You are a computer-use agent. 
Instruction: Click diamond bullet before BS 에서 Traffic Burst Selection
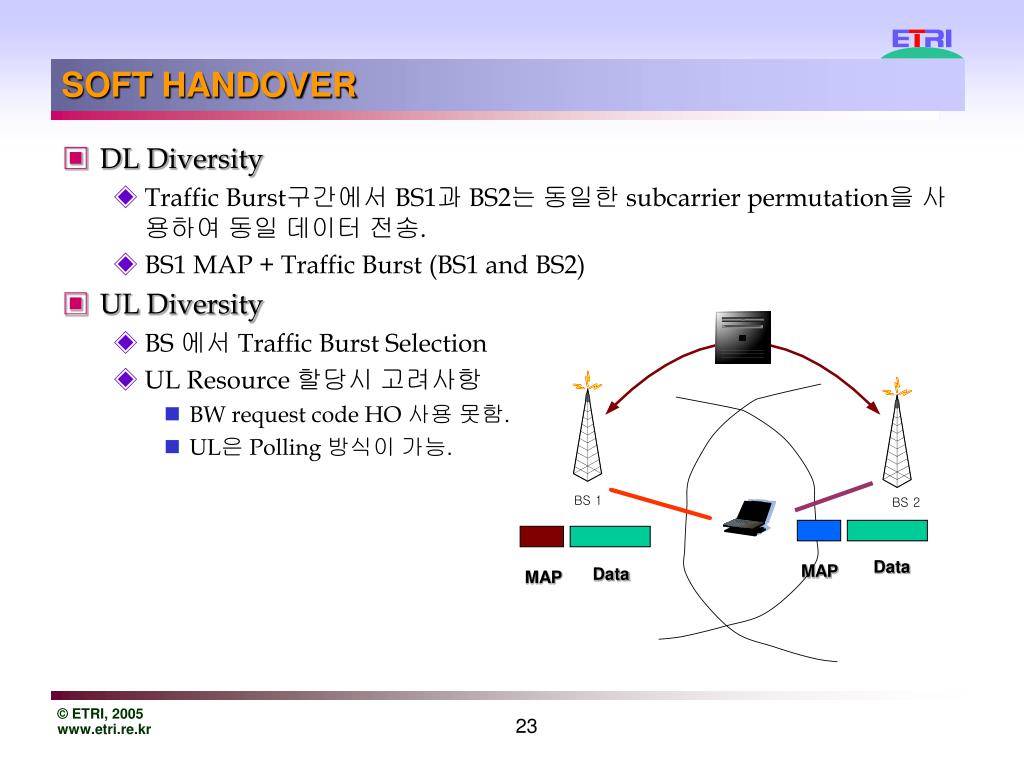(125, 343)
